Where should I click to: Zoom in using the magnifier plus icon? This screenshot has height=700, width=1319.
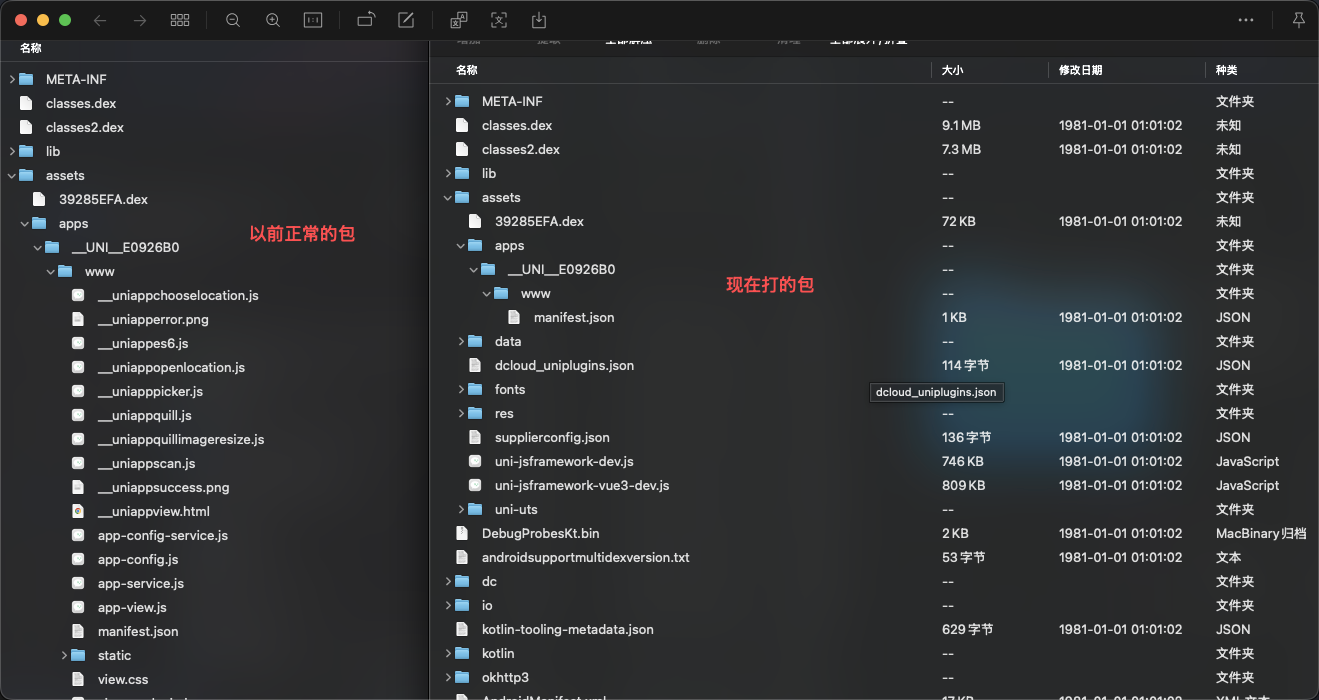click(273, 20)
